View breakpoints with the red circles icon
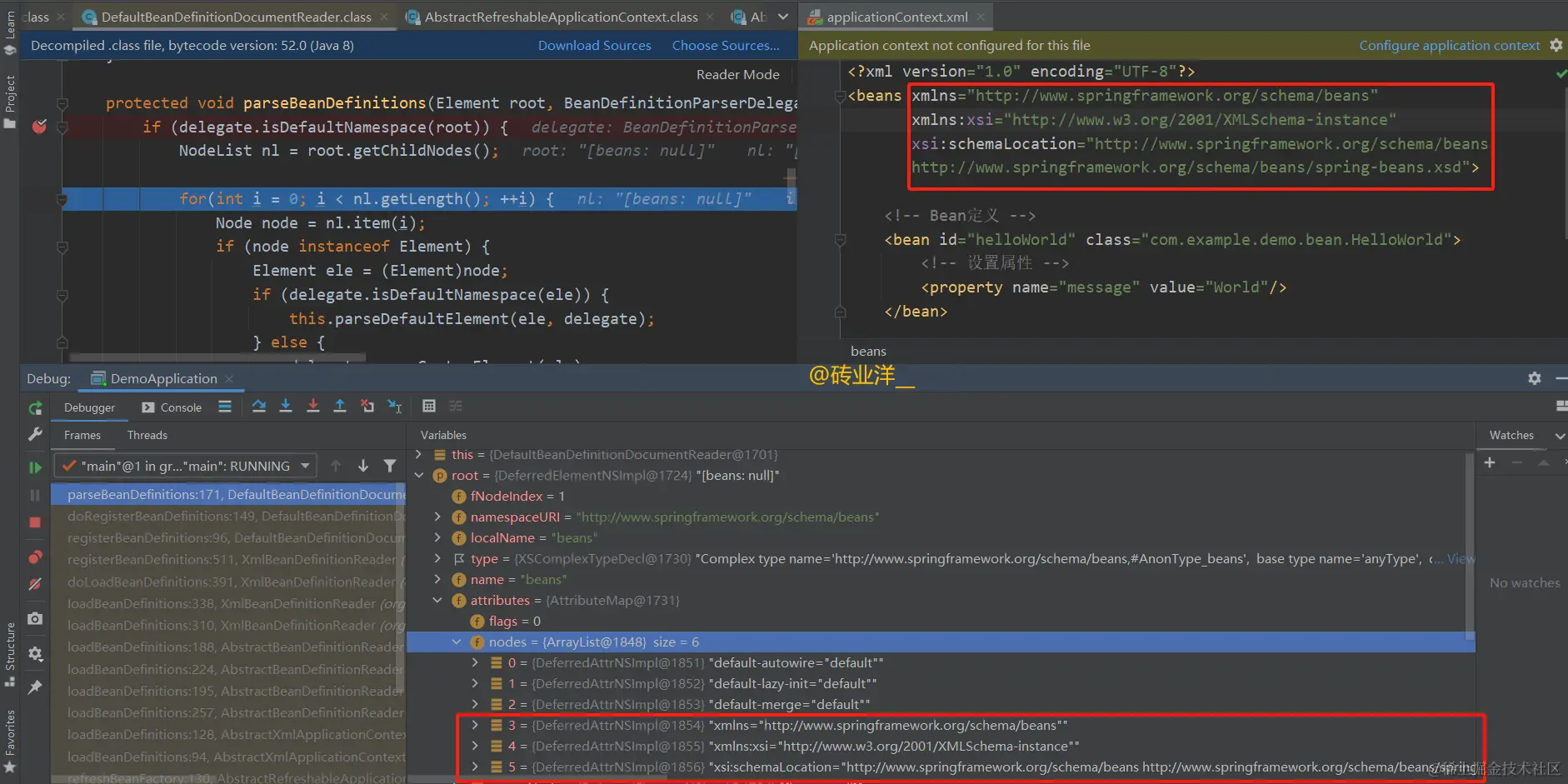 35,557
